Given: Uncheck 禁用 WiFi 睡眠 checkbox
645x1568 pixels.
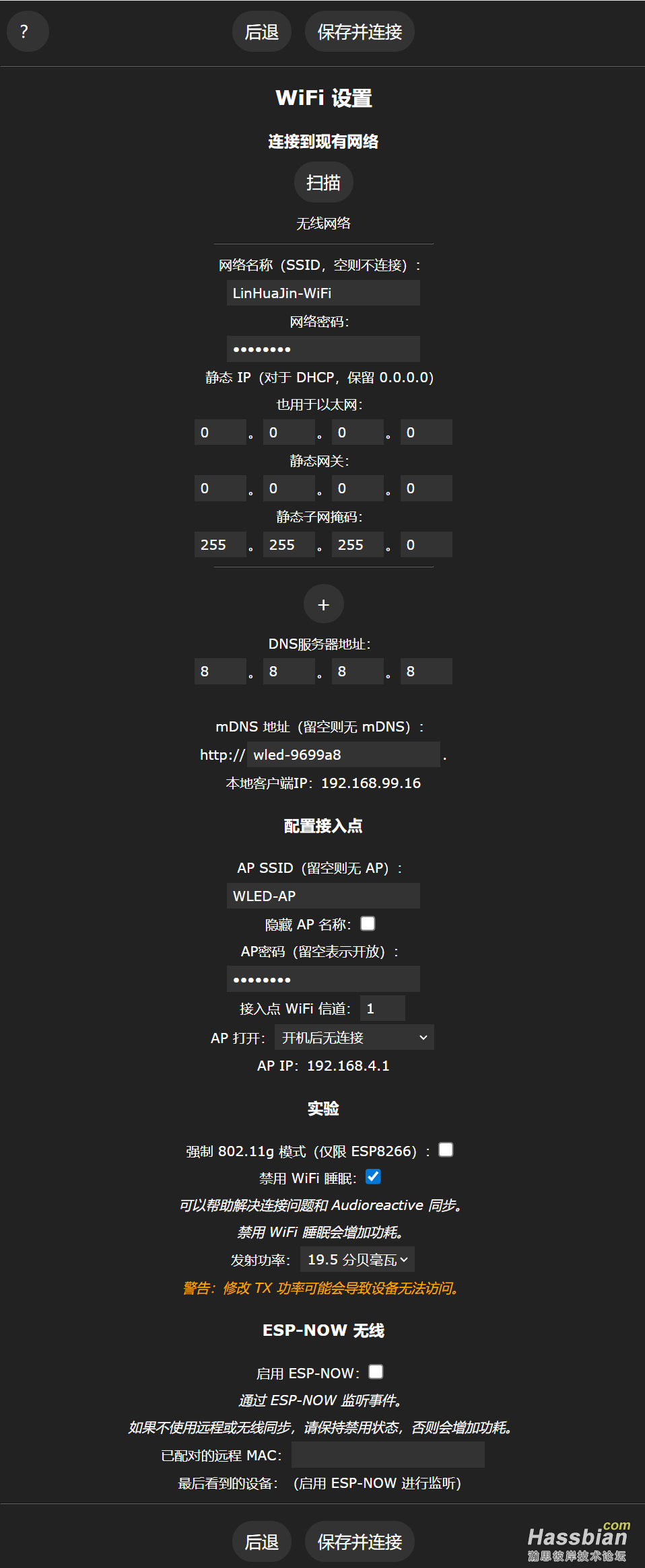Looking at the screenshot, I should [x=373, y=1176].
